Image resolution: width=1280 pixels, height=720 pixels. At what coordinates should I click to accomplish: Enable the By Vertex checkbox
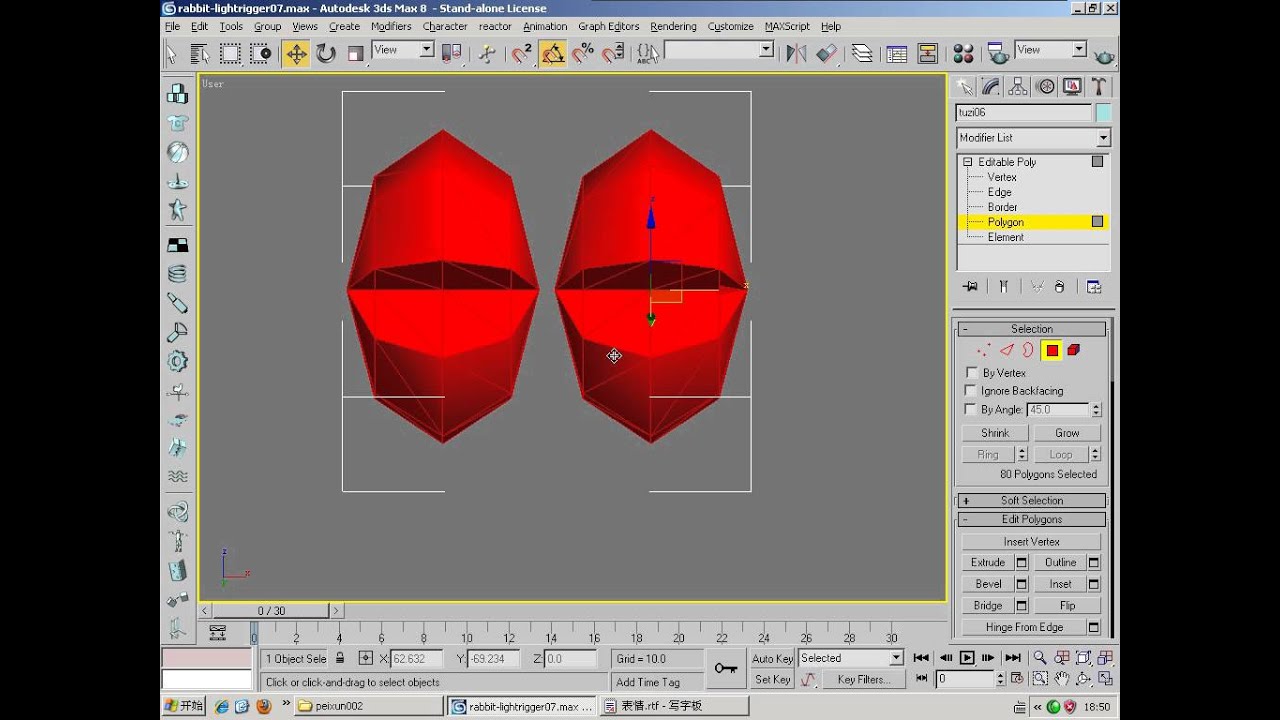[971, 373]
